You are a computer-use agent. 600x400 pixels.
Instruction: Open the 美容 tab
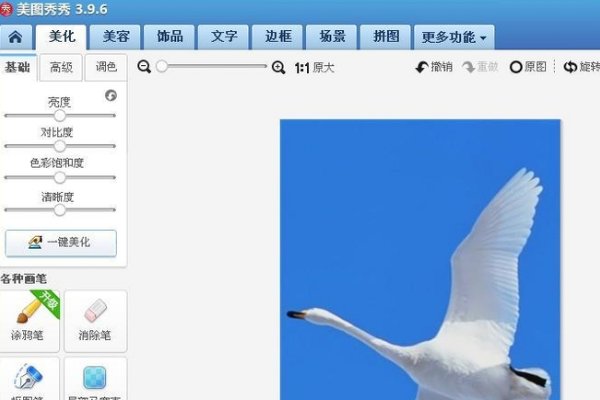click(116, 37)
